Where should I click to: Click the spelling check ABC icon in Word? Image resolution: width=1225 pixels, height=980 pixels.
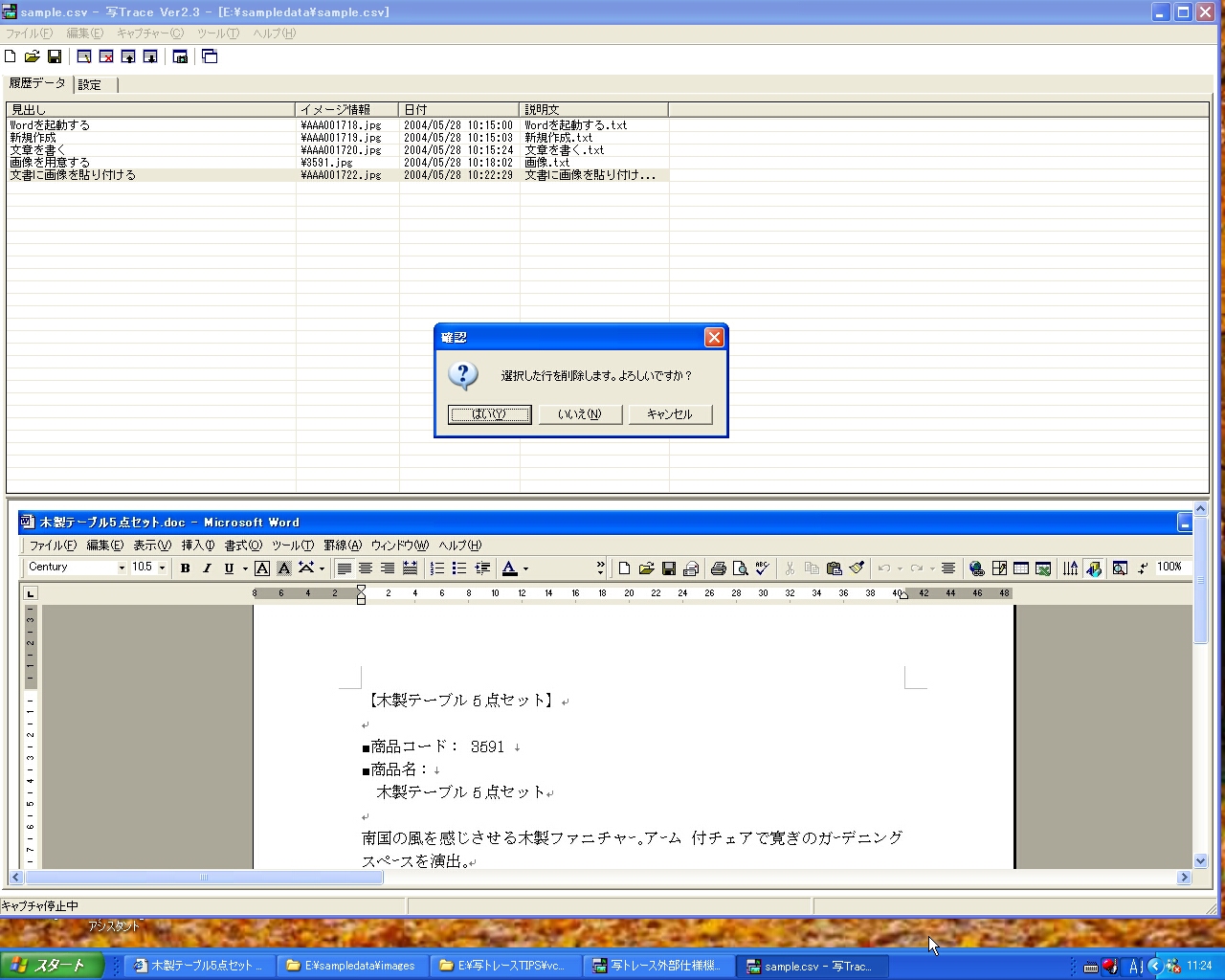click(x=762, y=568)
